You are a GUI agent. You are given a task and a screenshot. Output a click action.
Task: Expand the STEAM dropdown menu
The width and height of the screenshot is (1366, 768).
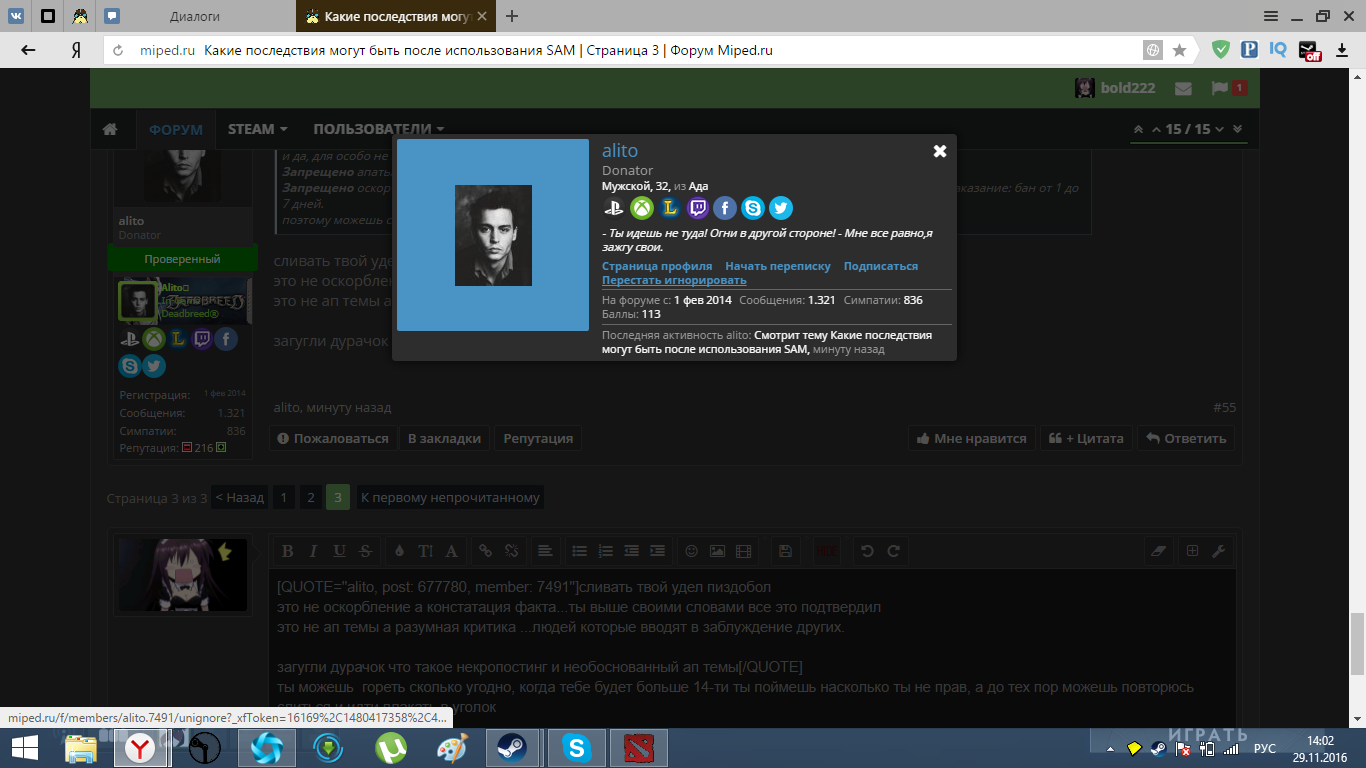click(258, 129)
